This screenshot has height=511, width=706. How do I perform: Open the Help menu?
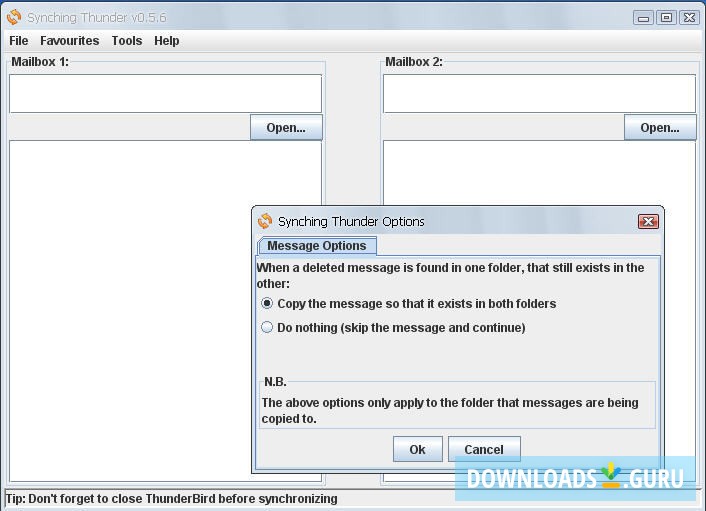pos(167,41)
